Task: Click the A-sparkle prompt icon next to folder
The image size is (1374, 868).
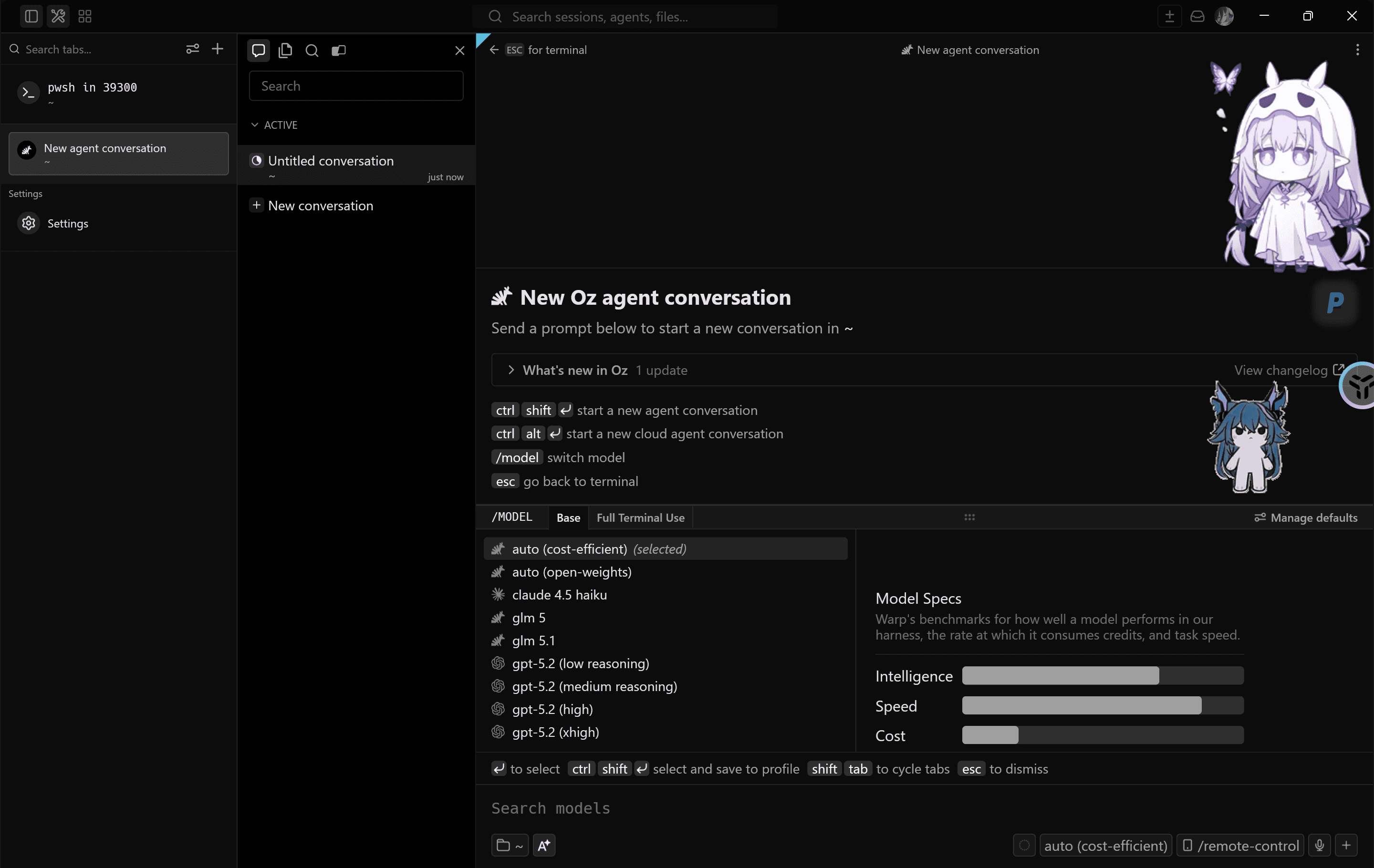Action: [544, 845]
